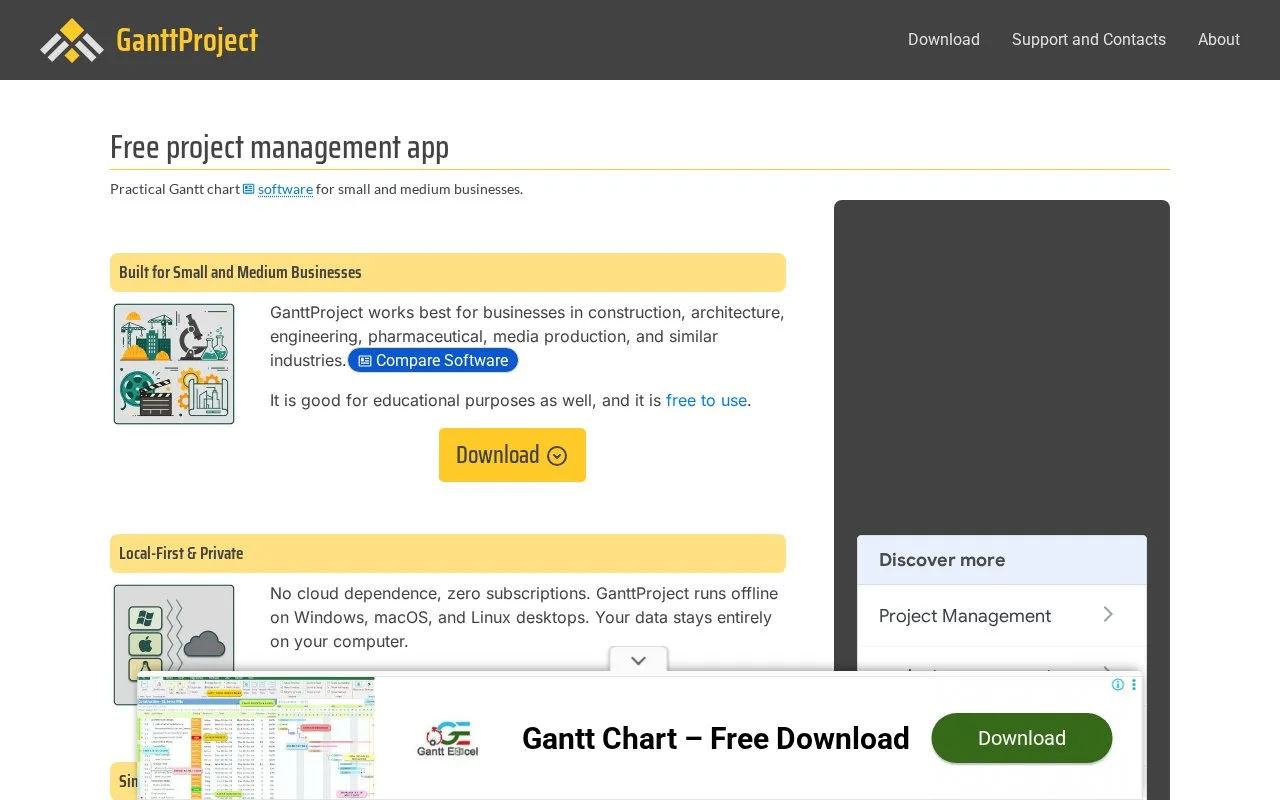Open the Download menu item in the header

[944, 40]
